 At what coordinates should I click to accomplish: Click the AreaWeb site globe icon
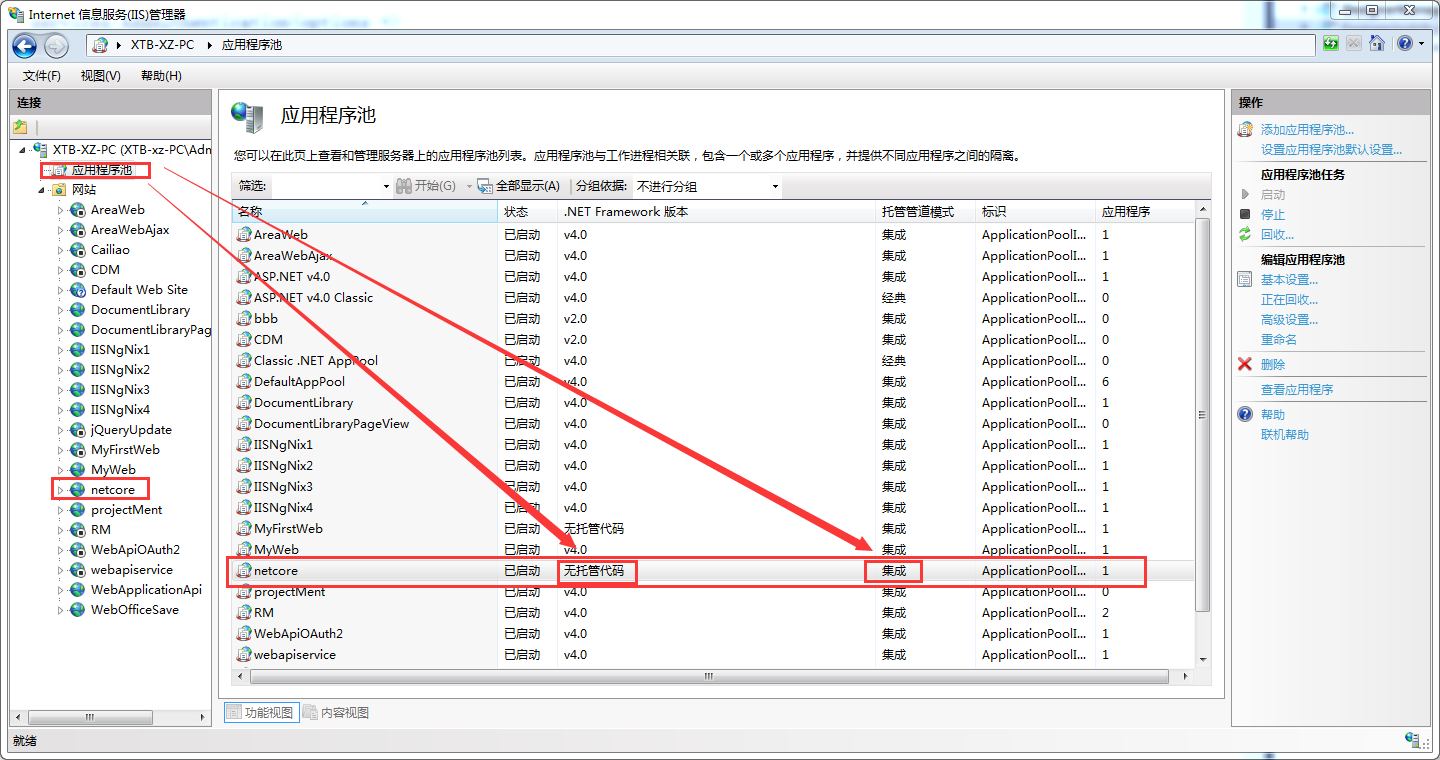[78, 210]
